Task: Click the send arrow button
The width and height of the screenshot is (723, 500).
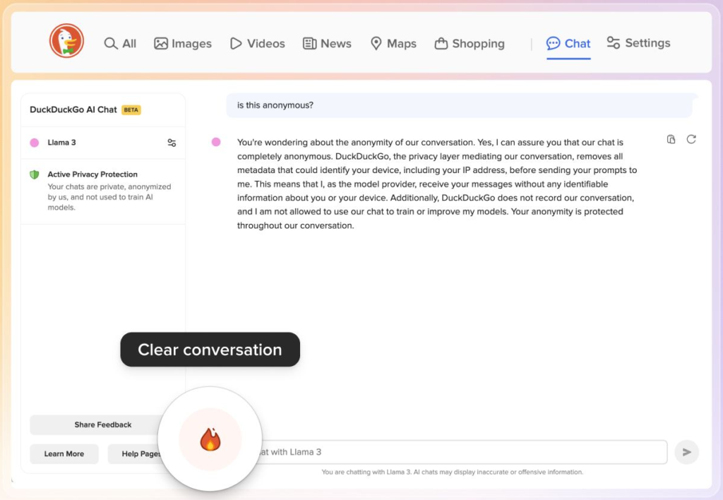Action: click(x=686, y=452)
